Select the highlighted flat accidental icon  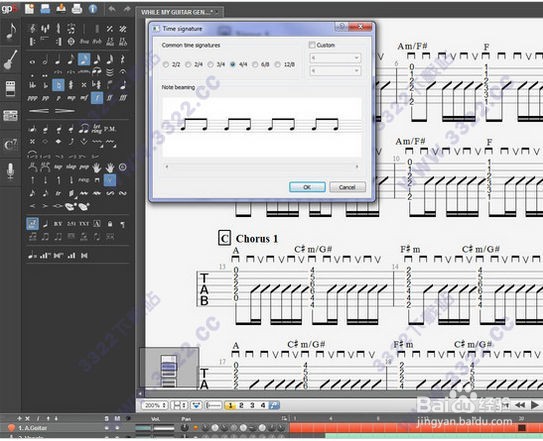(x=58, y=85)
